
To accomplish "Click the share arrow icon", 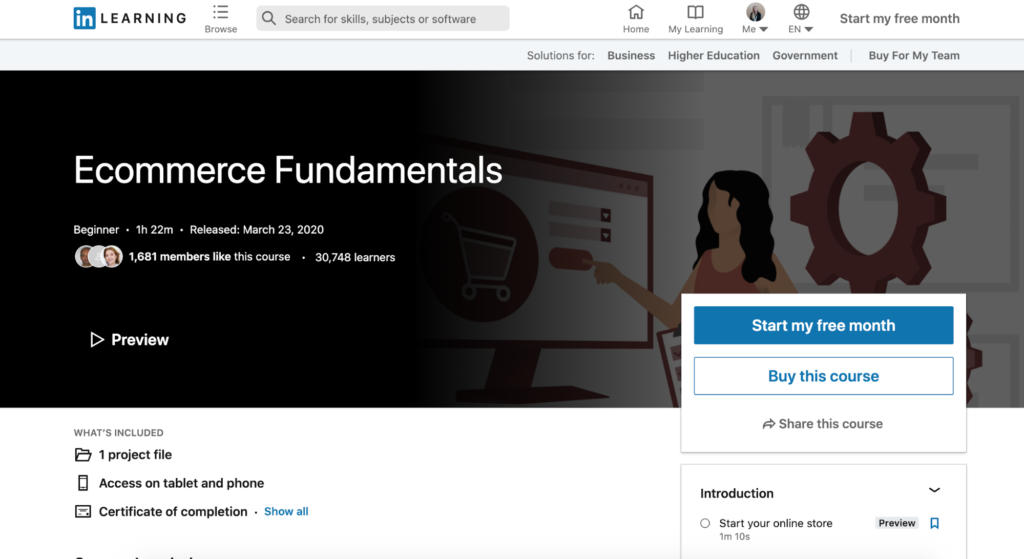I will pyautogui.click(x=769, y=424).
